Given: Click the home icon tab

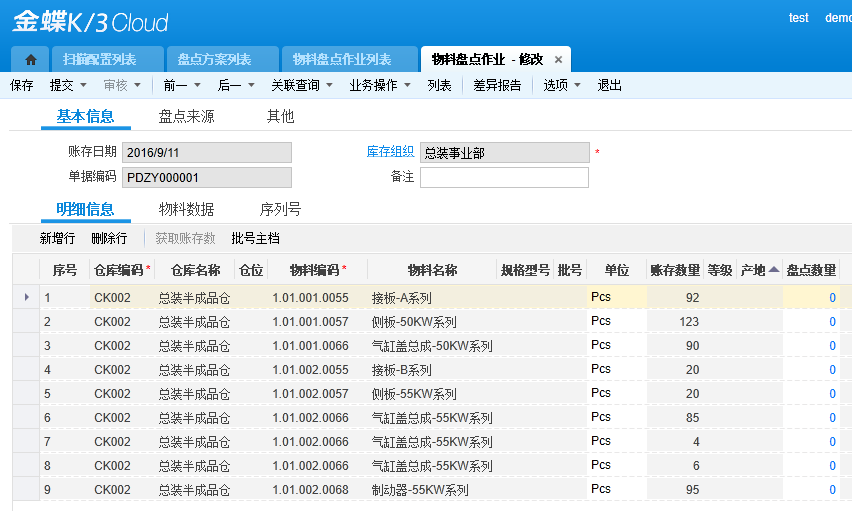Looking at the screenshot, I should 30,60.
